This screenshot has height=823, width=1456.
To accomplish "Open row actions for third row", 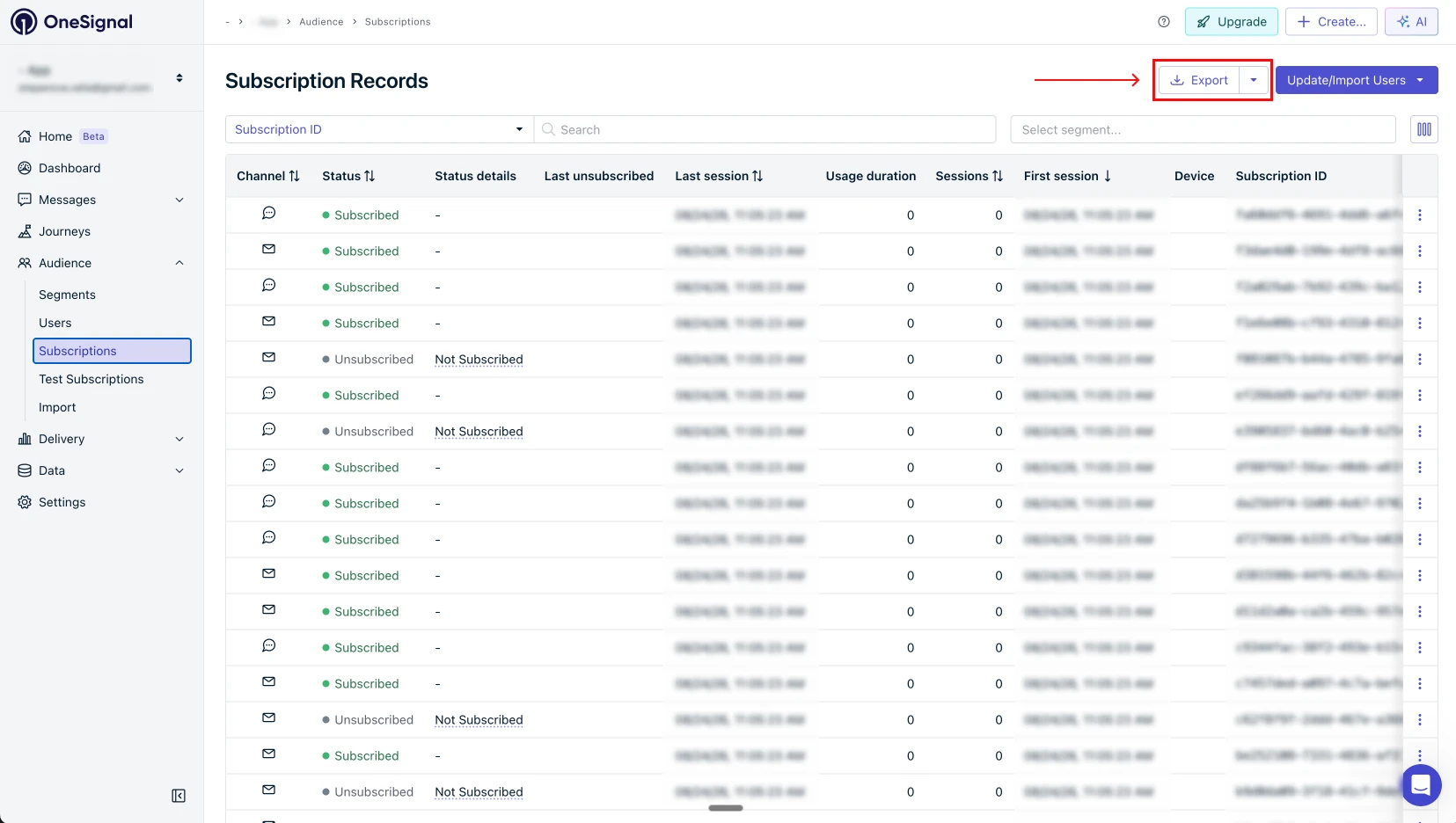I will [1420, 287].
